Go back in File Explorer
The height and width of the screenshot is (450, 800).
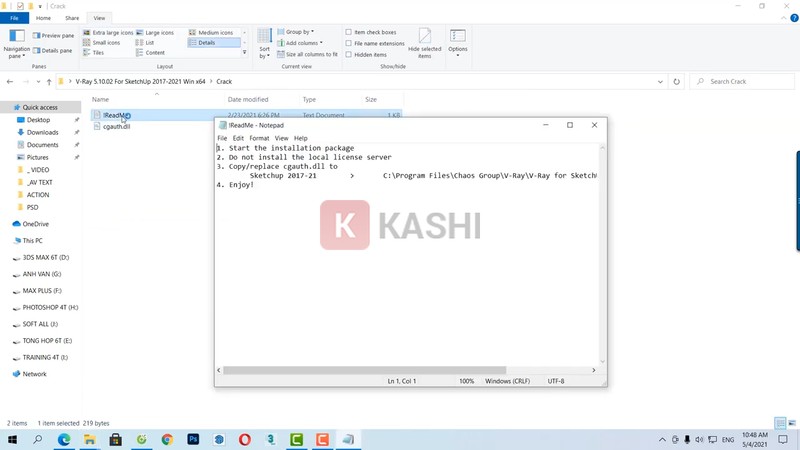[x=10, y=82]
